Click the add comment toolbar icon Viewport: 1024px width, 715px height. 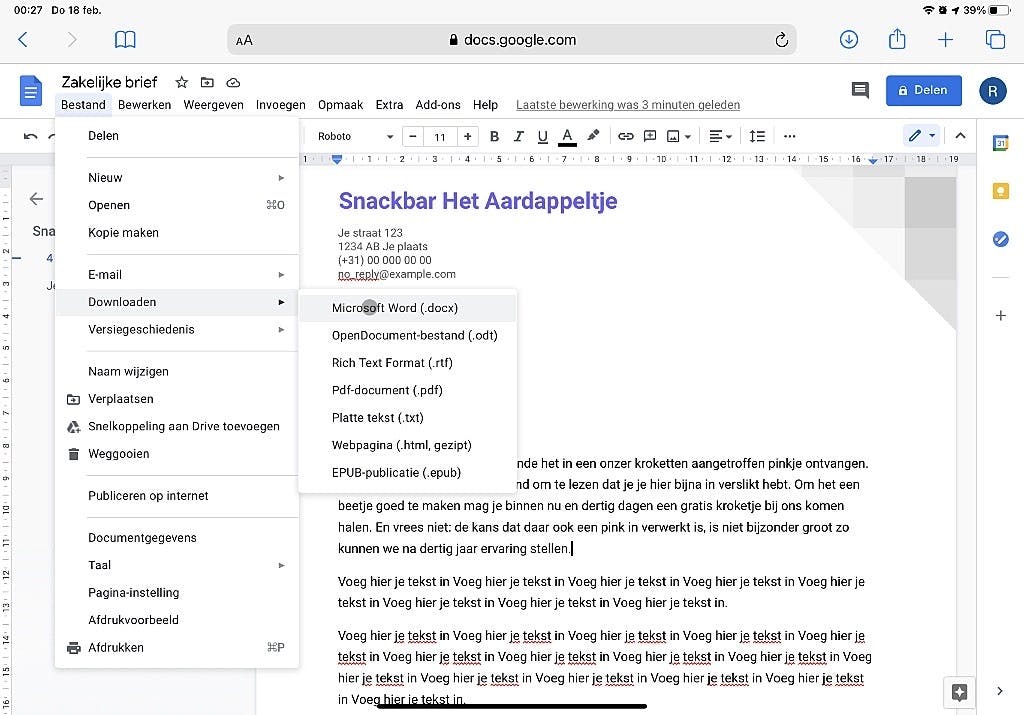click(650, 136)
